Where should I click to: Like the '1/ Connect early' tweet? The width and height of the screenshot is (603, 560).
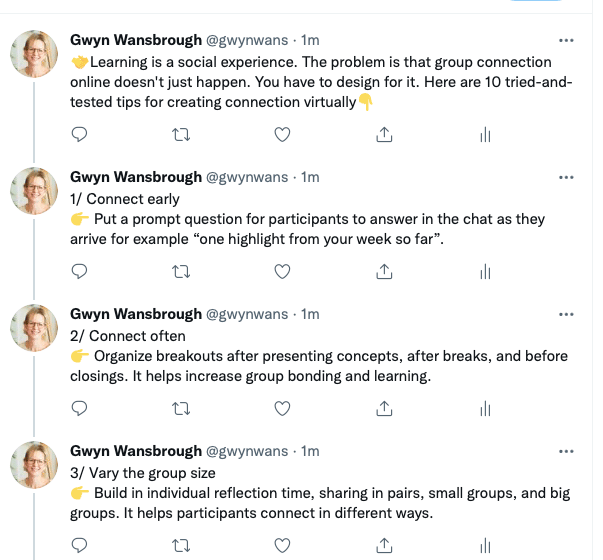(x=283, y=271)
